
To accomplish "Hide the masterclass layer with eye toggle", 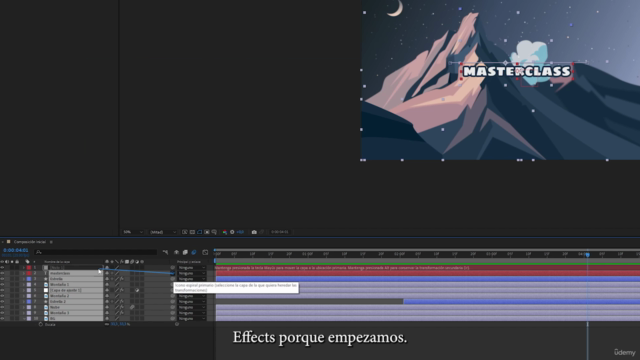I will (2, 273).
